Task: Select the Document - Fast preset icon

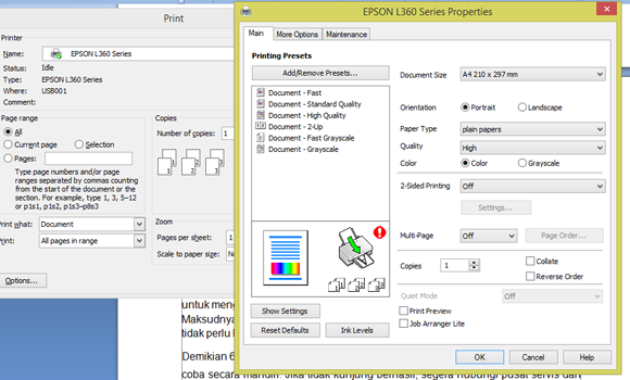Action: 260,92
